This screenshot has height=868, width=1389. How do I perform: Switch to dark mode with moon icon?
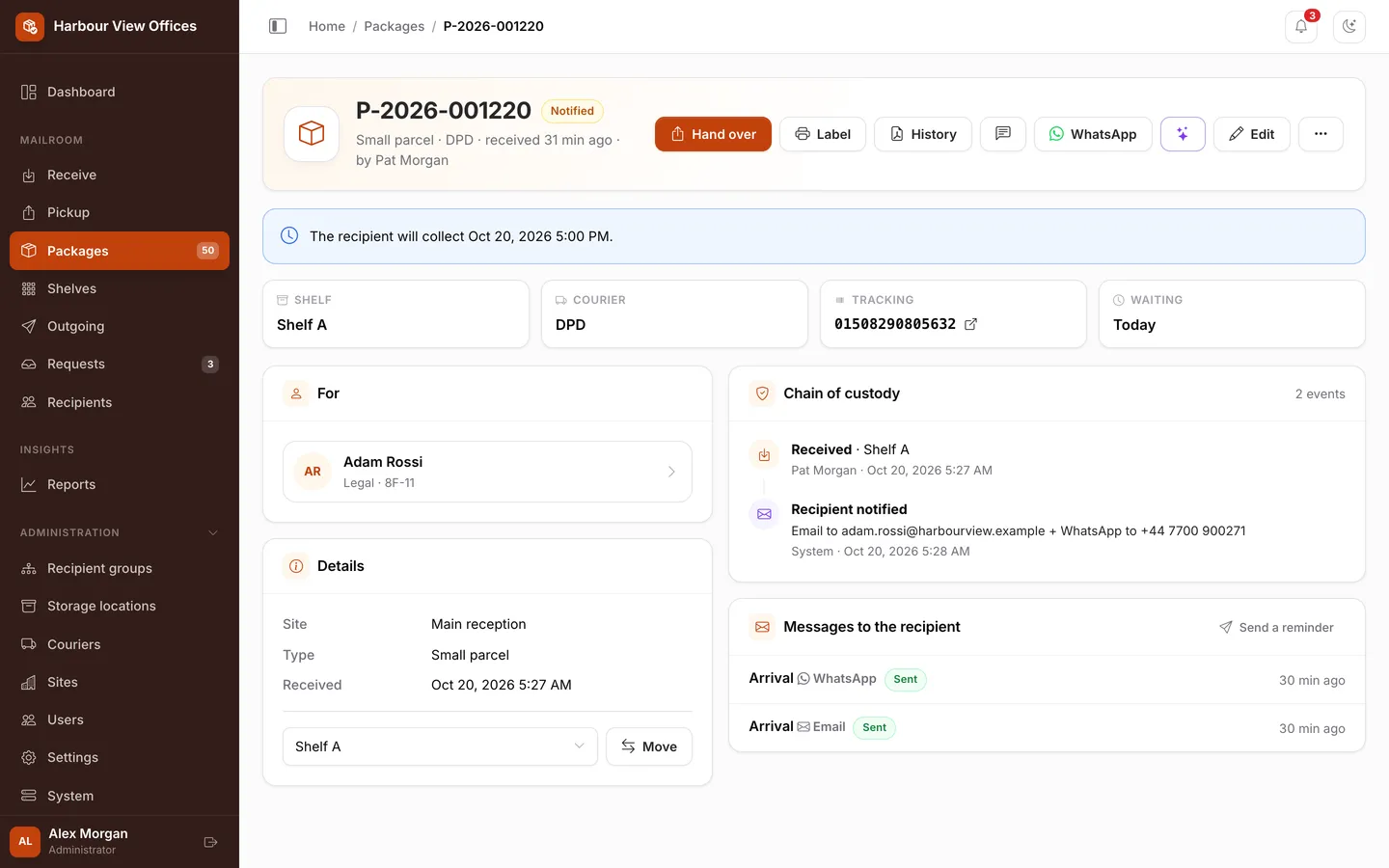pos(1349,26)
